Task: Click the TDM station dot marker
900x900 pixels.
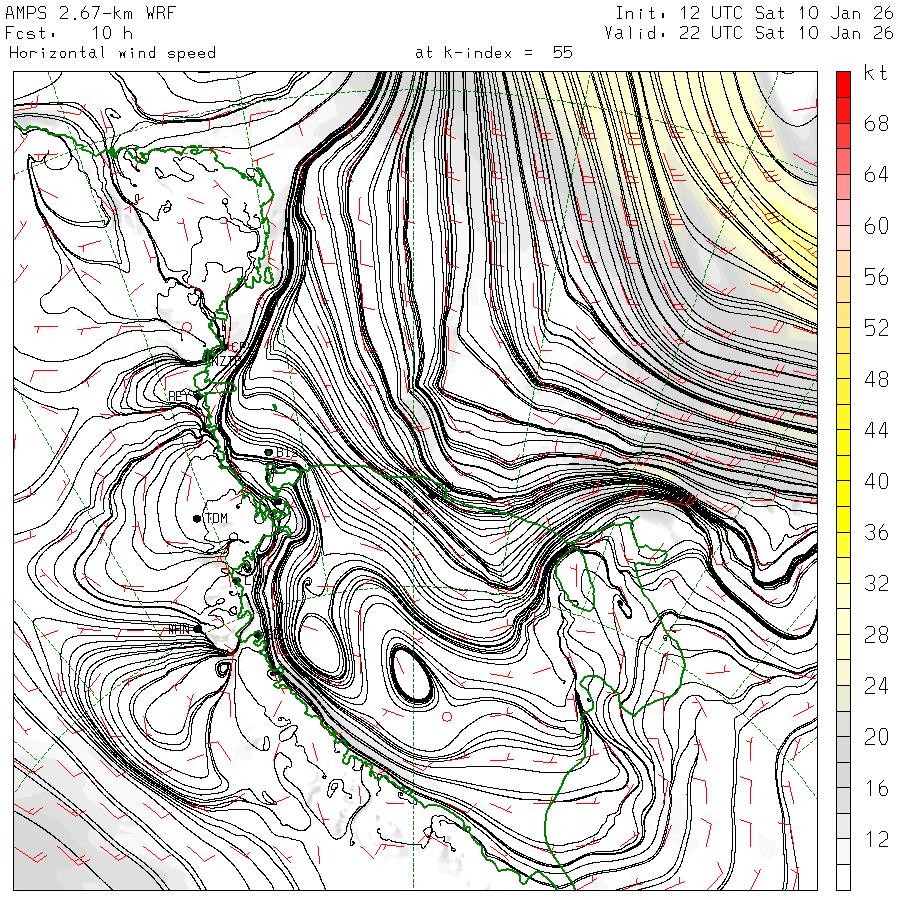Action: (x=197, y=518)
